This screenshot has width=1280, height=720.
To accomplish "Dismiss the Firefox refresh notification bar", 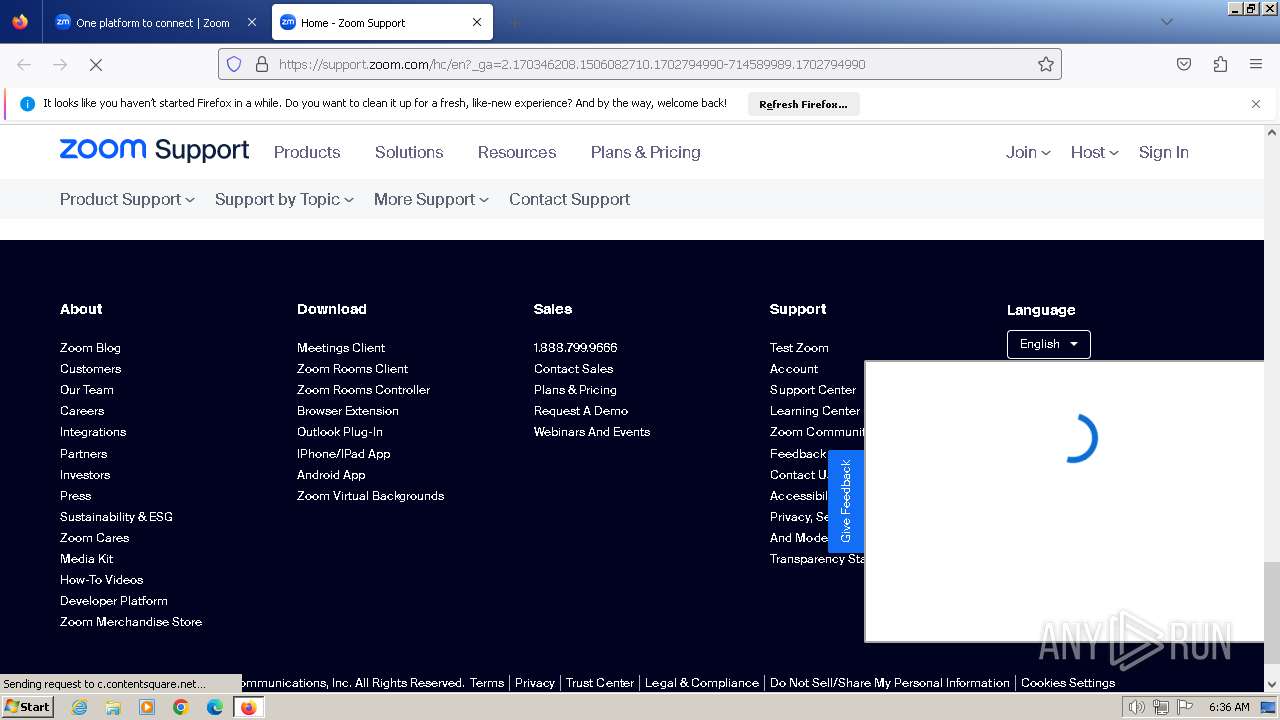I will 1256,104.
